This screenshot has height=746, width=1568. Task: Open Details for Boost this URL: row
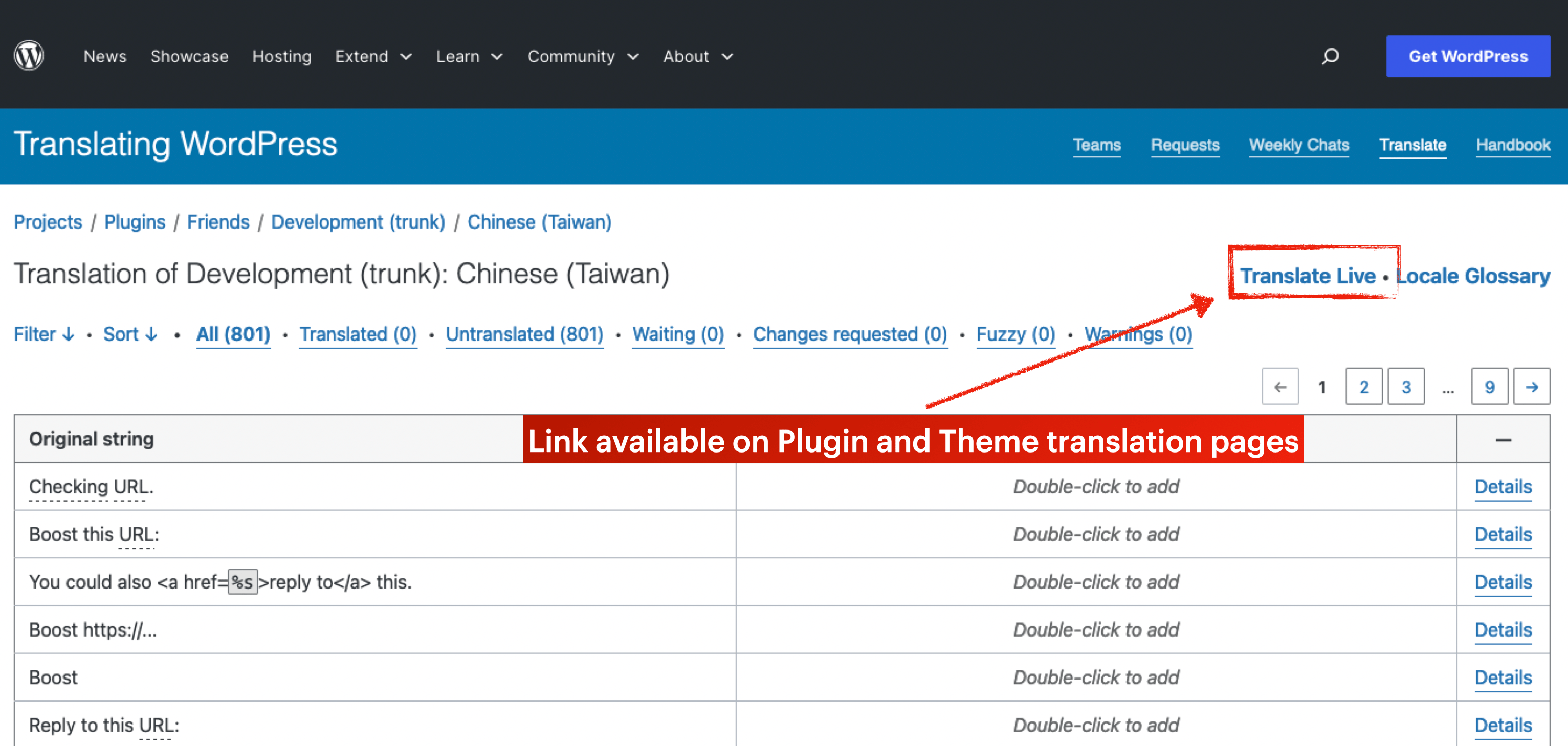click(1503, 535)
